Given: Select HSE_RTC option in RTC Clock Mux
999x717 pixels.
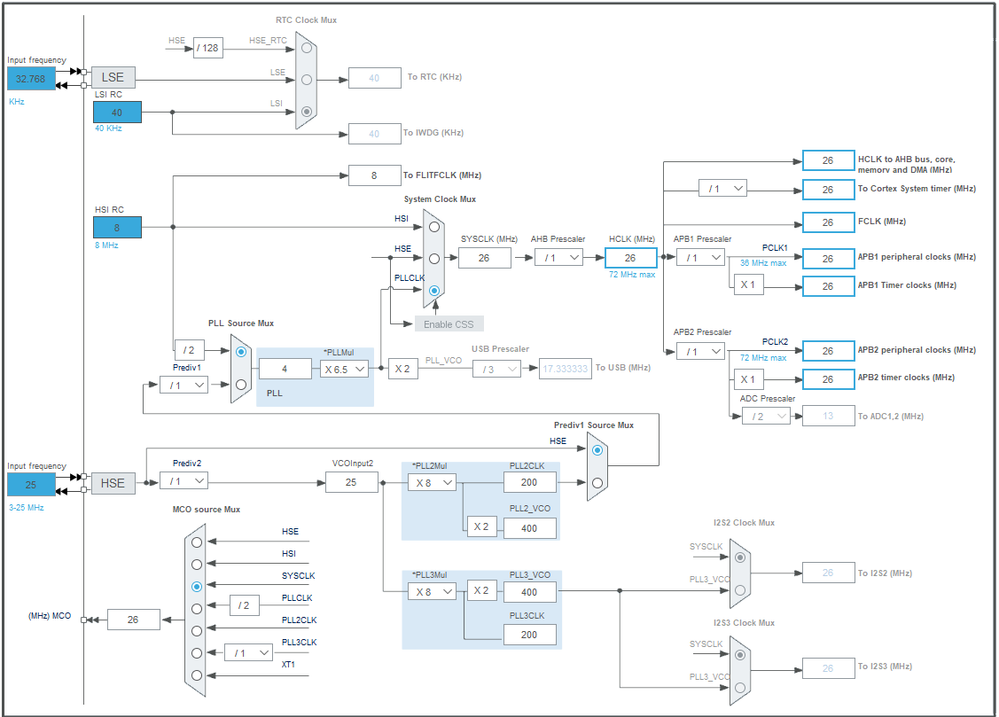Looking at the screenshot, I should pyautogui.click(x=306, y=48).
